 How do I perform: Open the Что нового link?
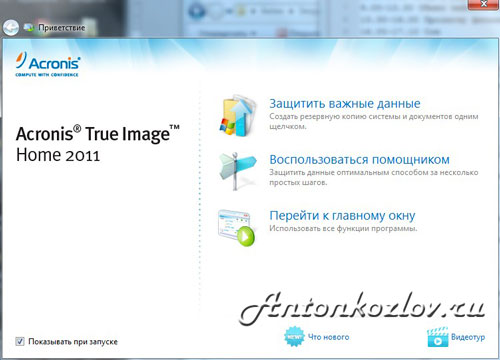tap(328, 337)
